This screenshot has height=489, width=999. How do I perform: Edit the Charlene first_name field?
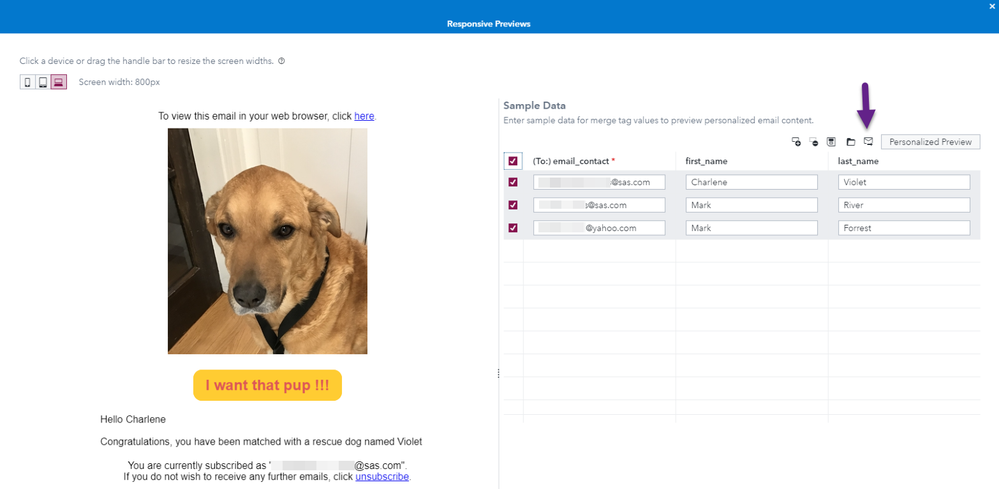pyautogui.click(x=752, y=182)
